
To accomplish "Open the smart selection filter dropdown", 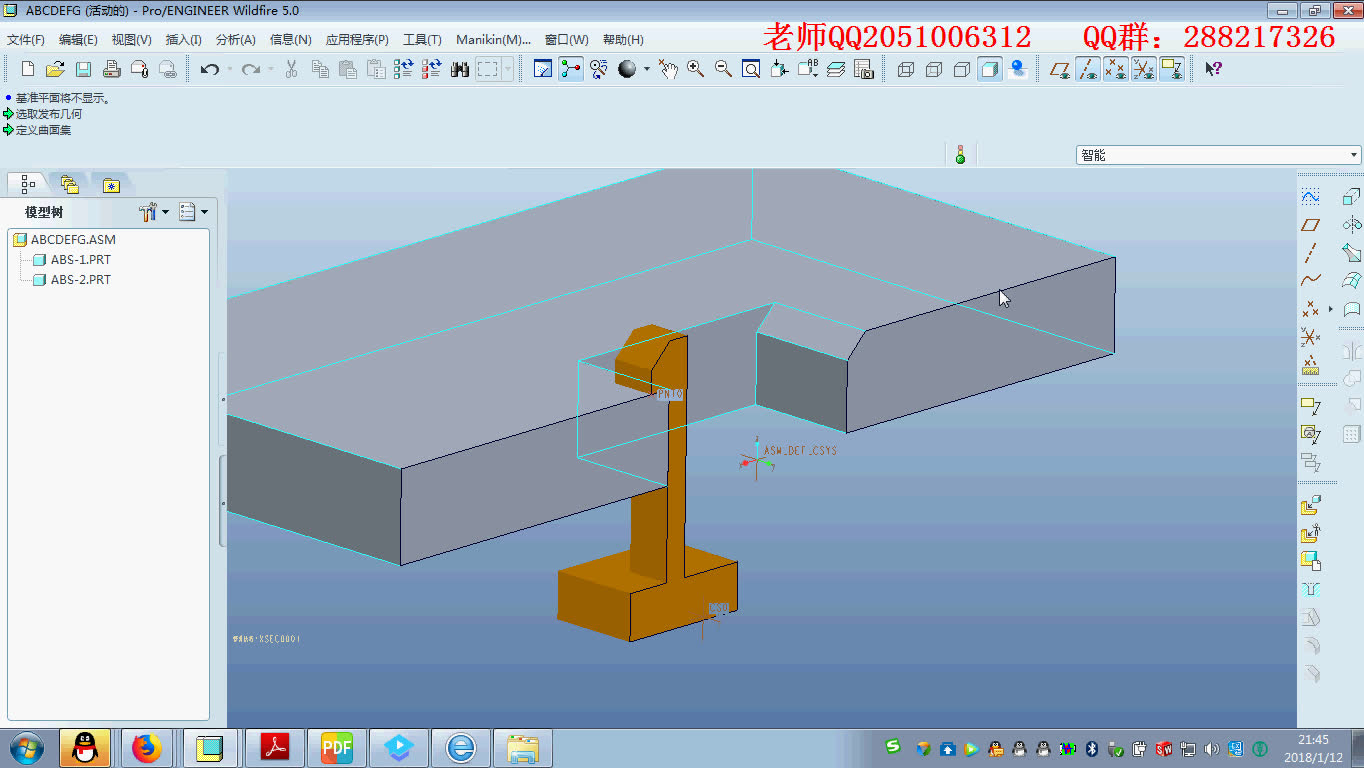I will pyautogui.click(x=1354, y=155).
